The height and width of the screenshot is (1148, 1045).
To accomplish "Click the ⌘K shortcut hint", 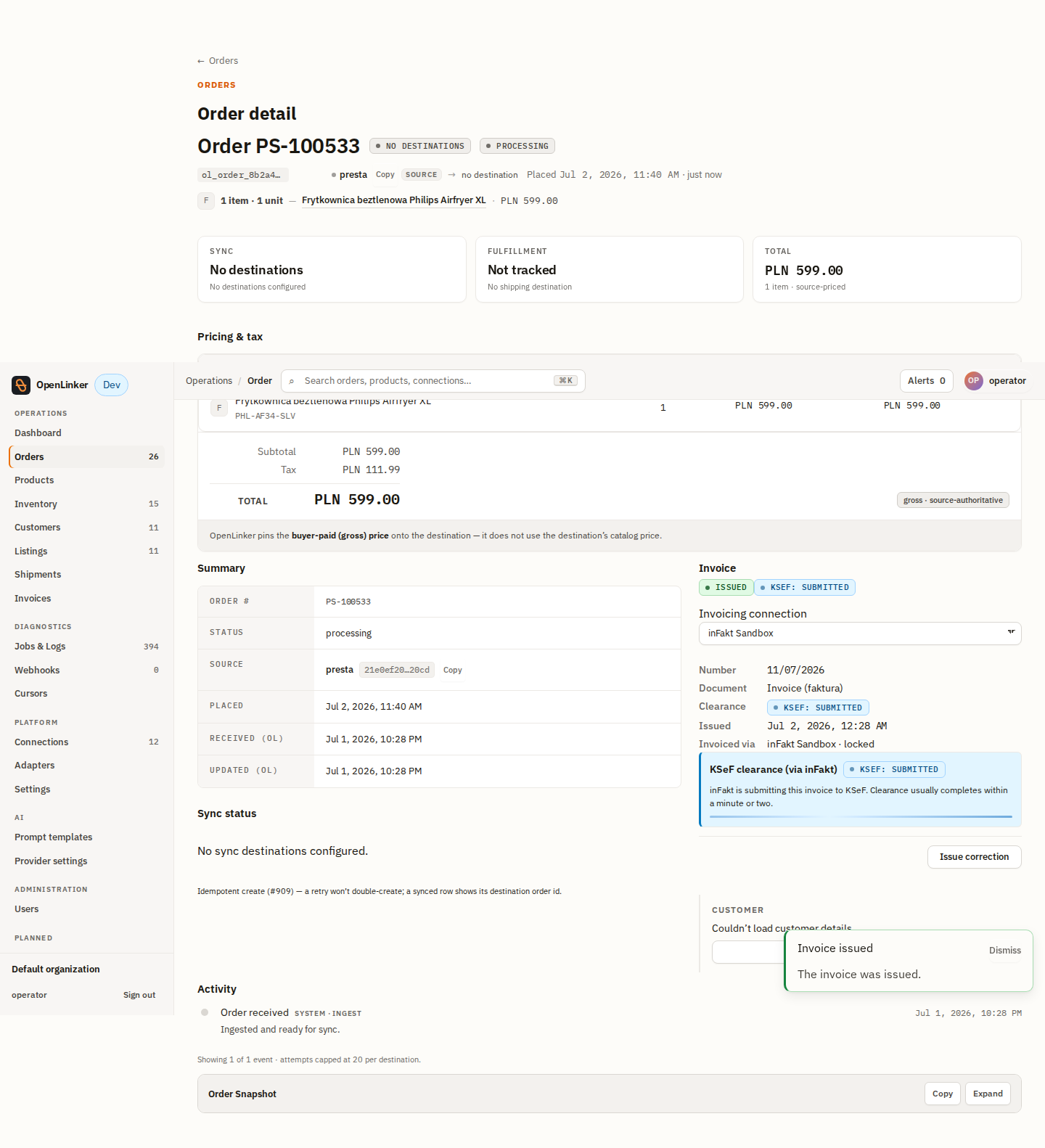I will click(x=566, y=381).
